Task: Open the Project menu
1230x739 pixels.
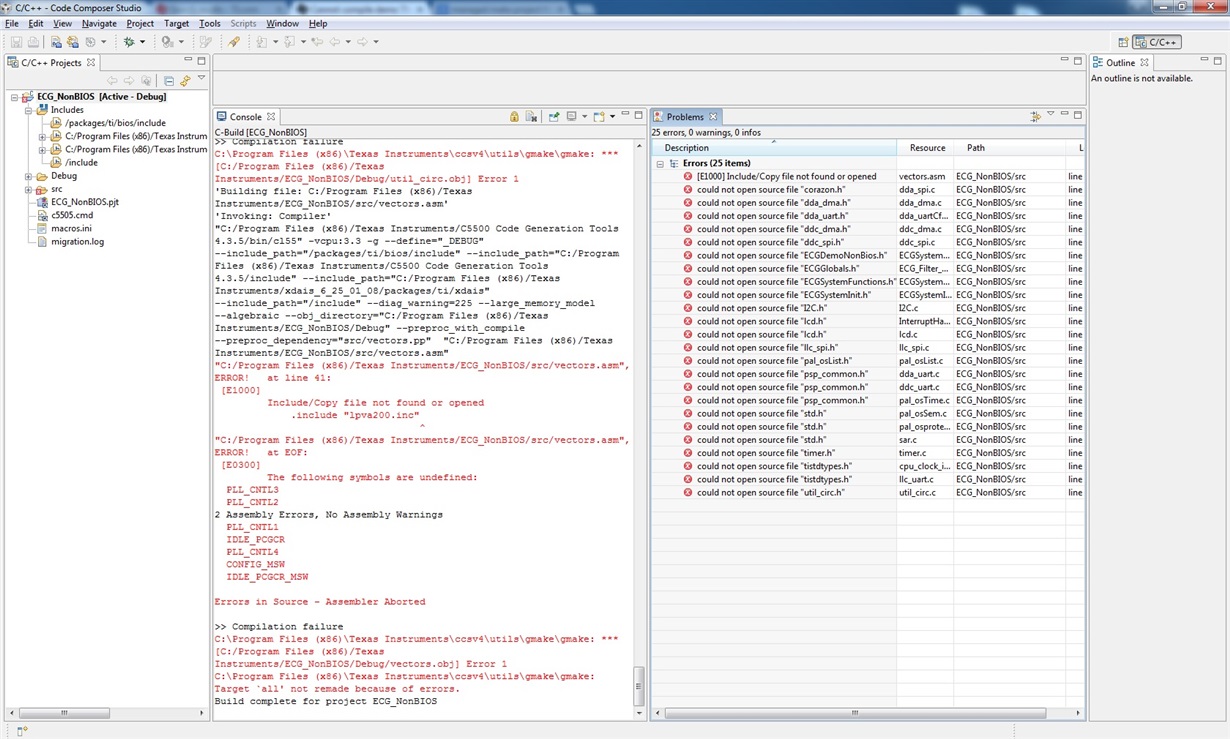Action: point(140,23)
